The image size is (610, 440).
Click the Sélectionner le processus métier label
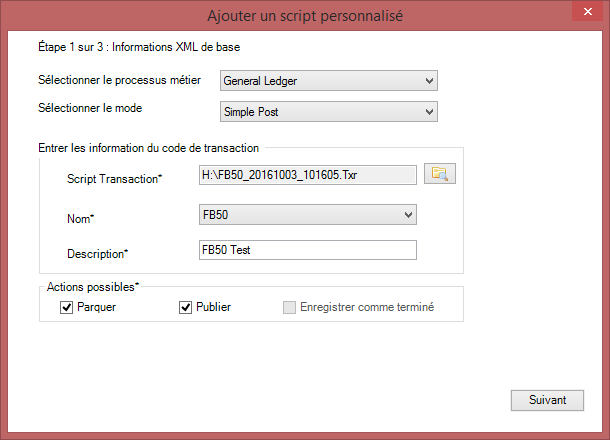[119, 80]
